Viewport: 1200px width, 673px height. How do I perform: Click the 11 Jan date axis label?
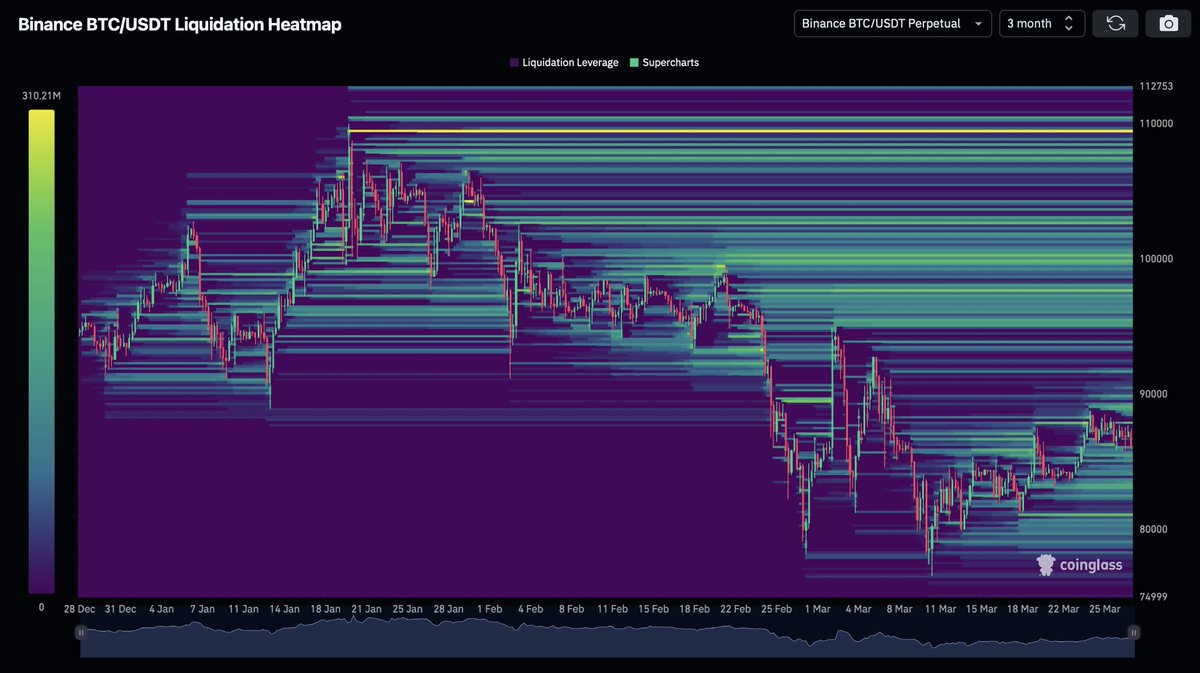click(x=243, y=608)
